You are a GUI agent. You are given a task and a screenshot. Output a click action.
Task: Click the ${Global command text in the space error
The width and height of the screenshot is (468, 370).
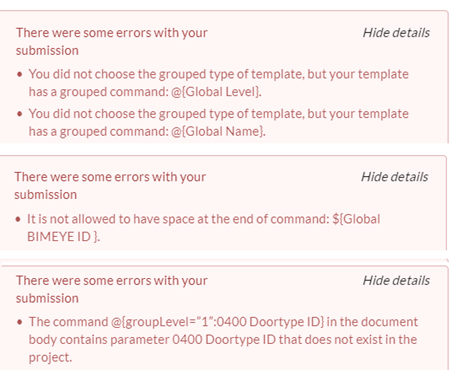356,219
